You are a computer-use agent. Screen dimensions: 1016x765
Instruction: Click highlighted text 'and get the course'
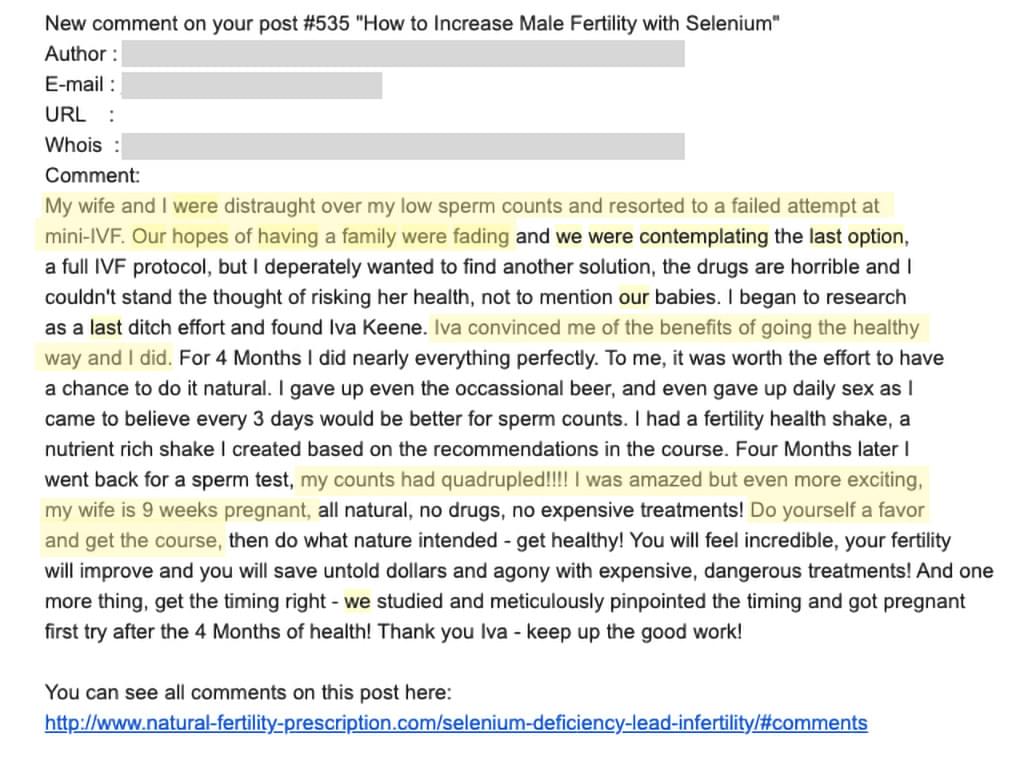(133, 541)
